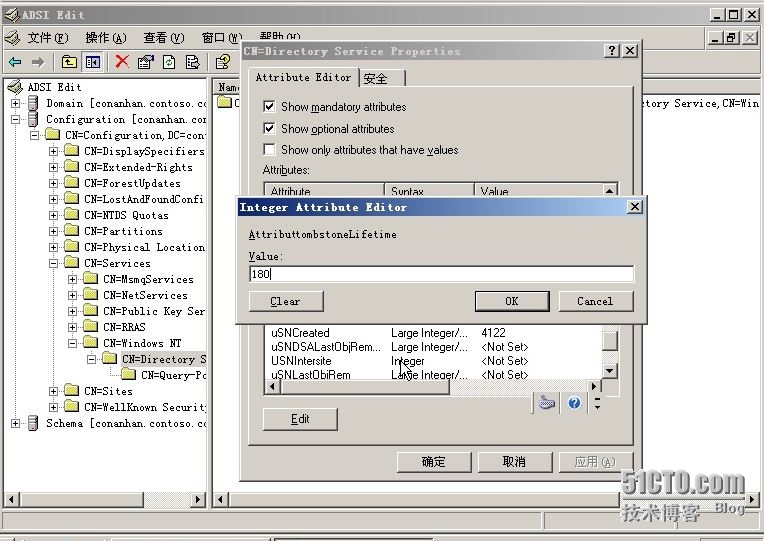
Task: Open the 文件(F) menu
Action: point(48,38)
